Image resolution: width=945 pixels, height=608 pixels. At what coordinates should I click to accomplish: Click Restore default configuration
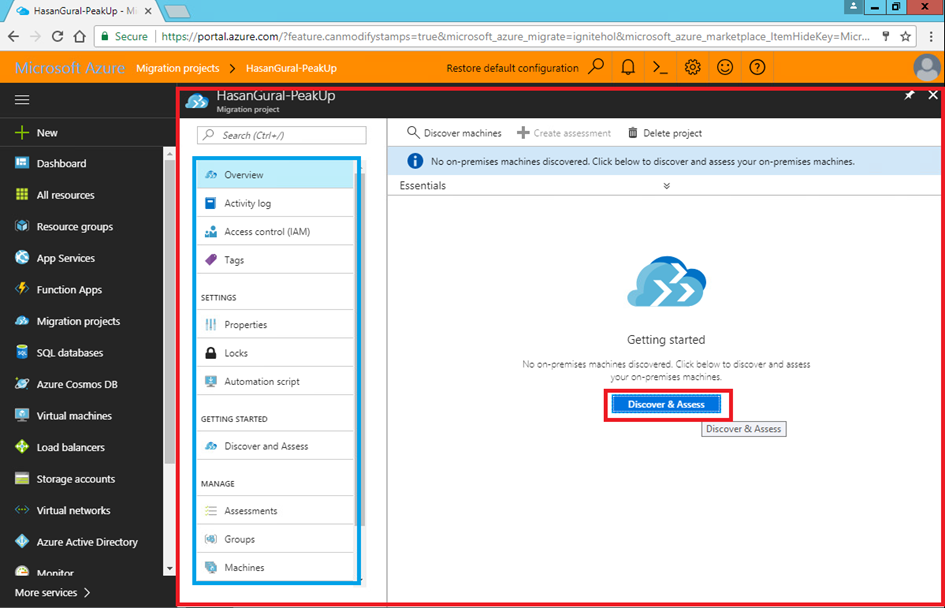[512, 68]
